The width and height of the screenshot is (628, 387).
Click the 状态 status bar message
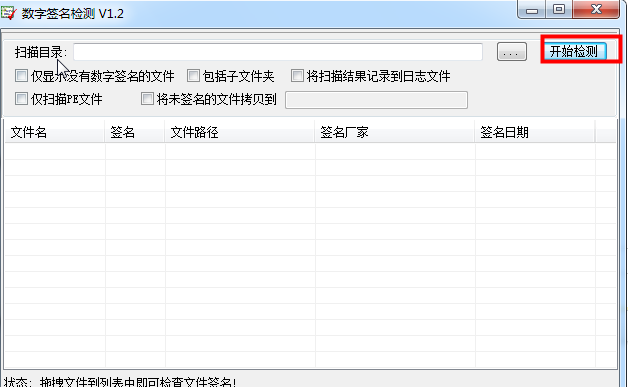point(120,382)
